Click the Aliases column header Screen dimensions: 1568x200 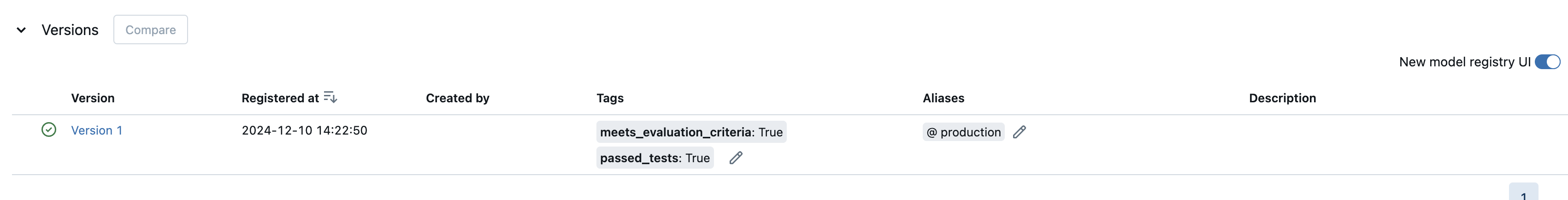tap(943, 98)
